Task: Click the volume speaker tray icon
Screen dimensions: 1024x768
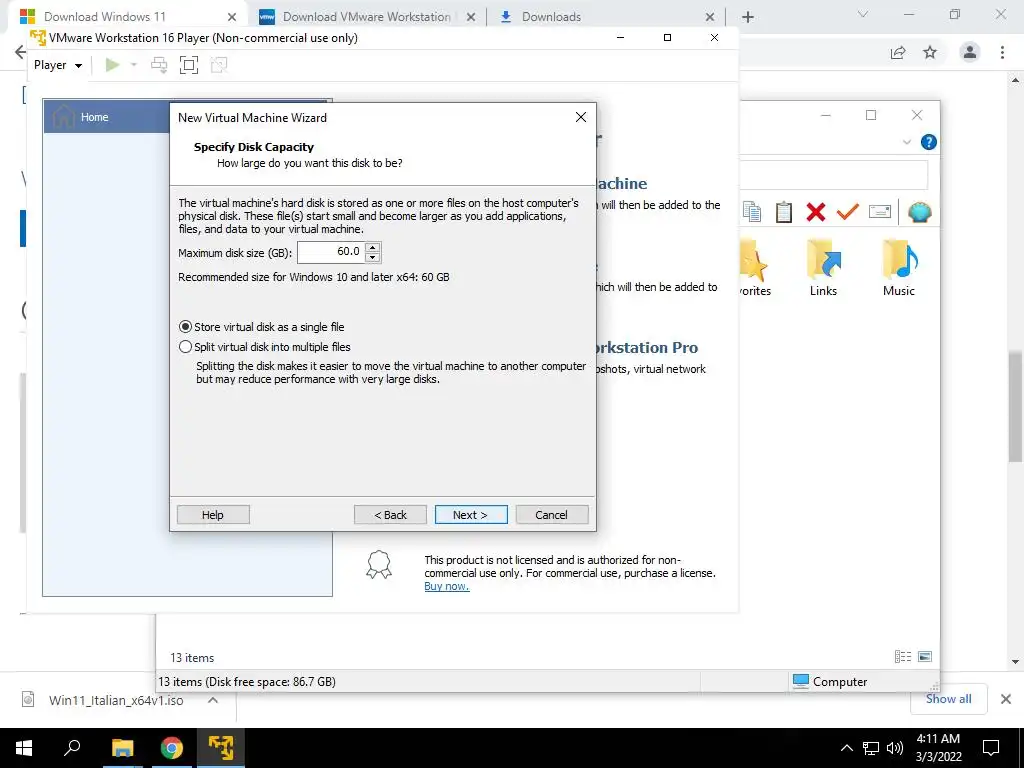Action: 894,748
